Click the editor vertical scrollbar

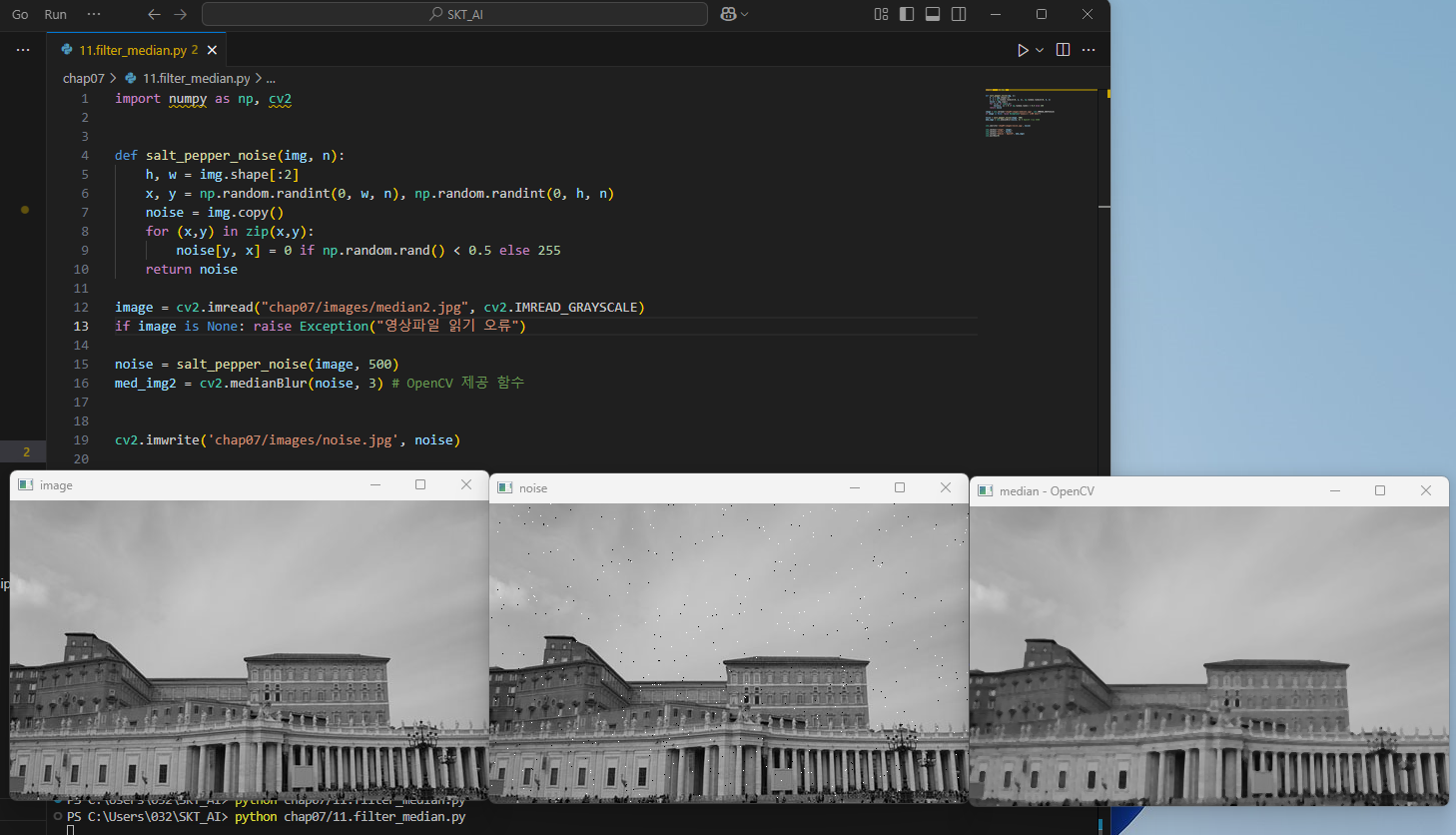pyautogui.click(x=1104, y=280)
